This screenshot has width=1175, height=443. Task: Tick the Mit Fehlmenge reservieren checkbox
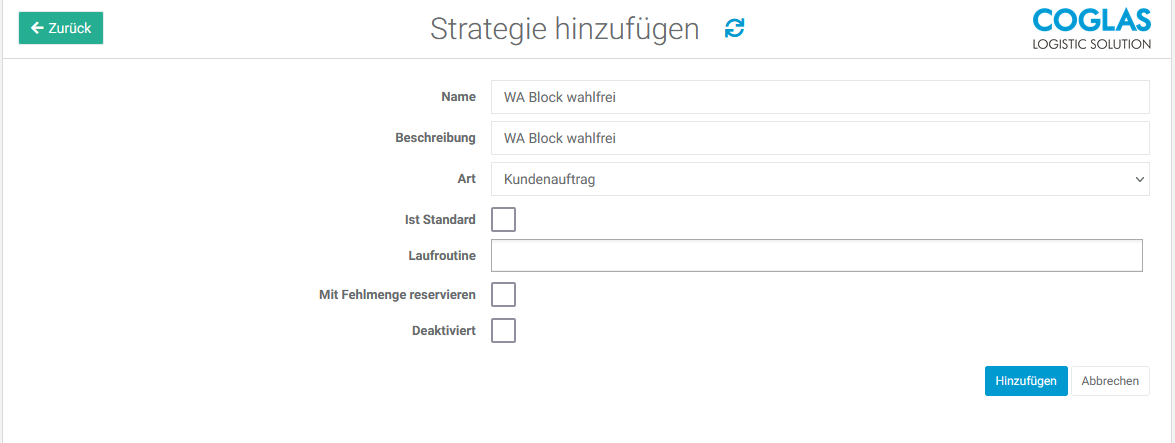(504, 294)
